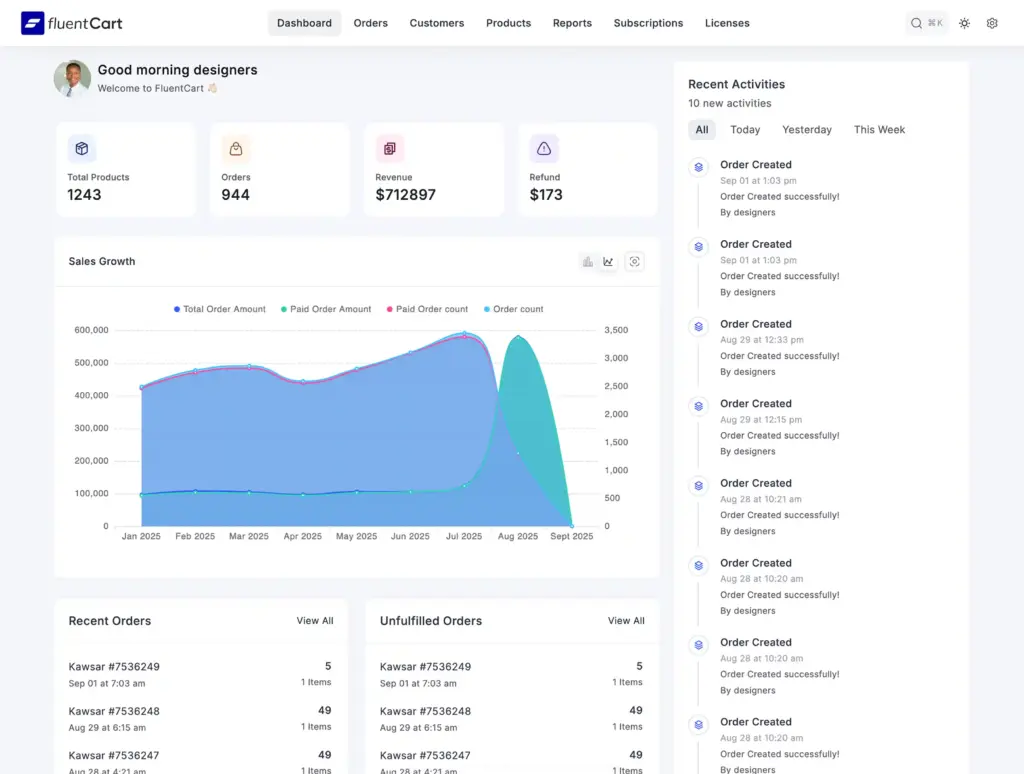The image size is (1024, 774).
Task: Click the Refund warning triangle icon
Action: [x=544, y=149]
